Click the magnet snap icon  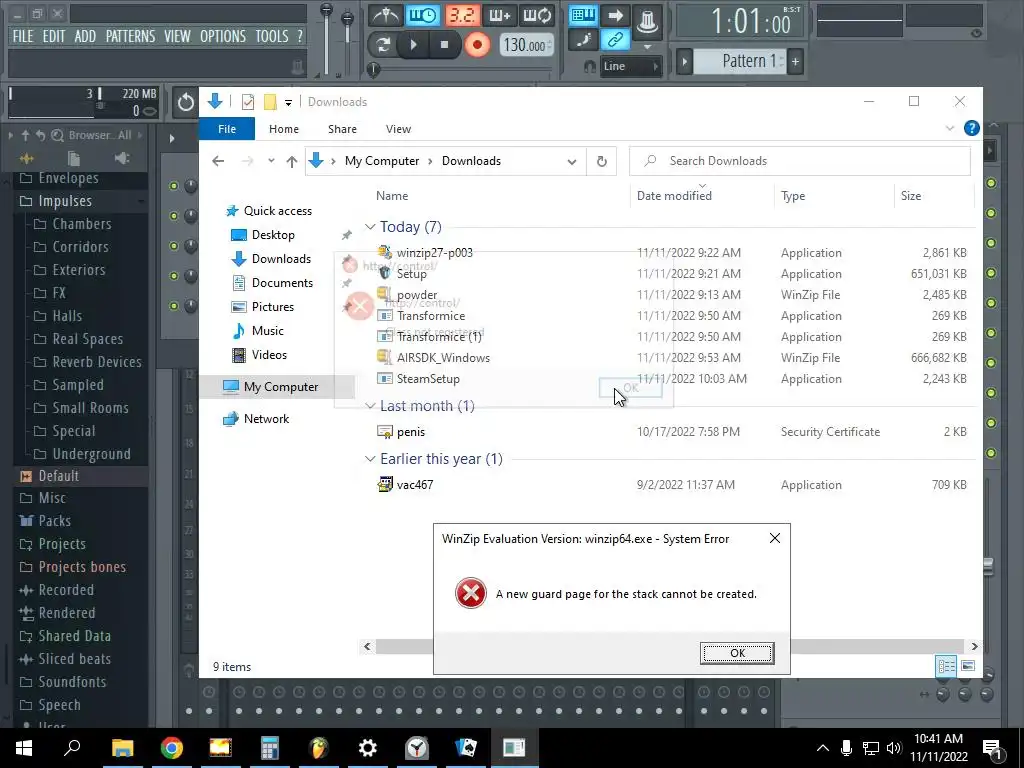click(x=589, y=66)
